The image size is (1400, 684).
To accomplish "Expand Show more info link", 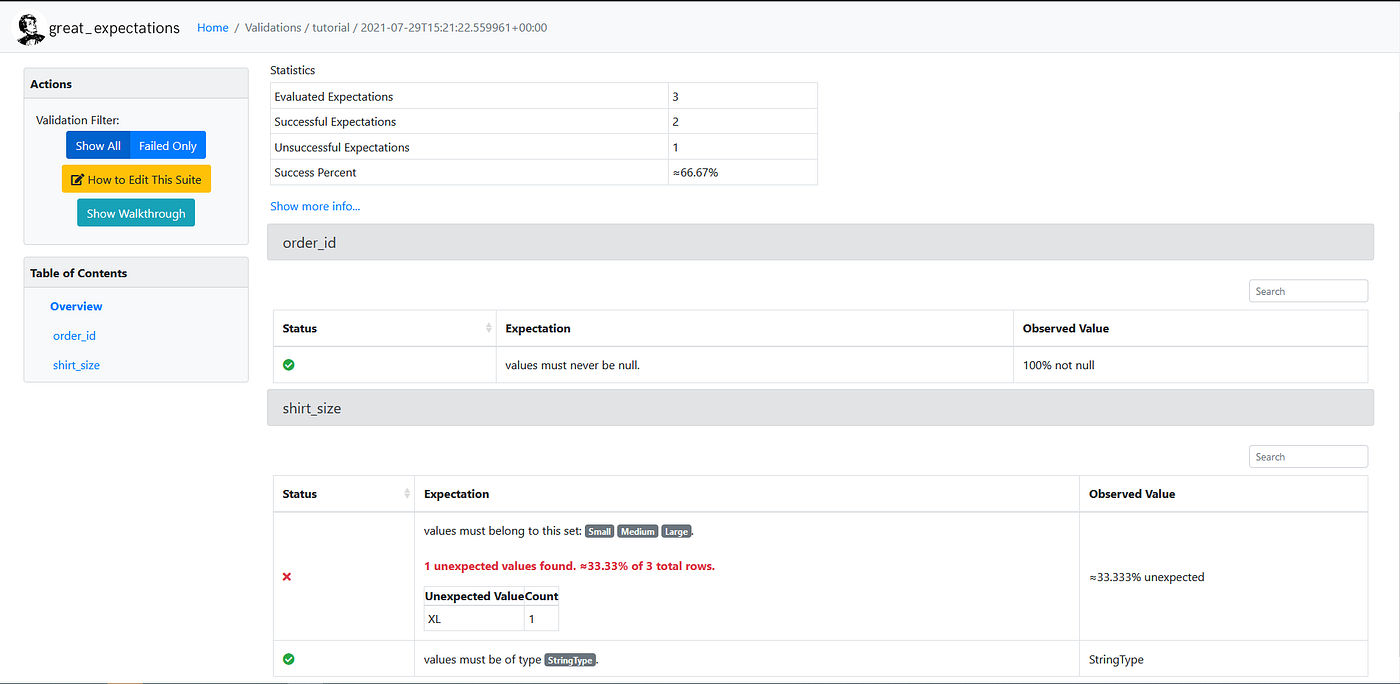I will pyautogui.click(x=315, y=206).
